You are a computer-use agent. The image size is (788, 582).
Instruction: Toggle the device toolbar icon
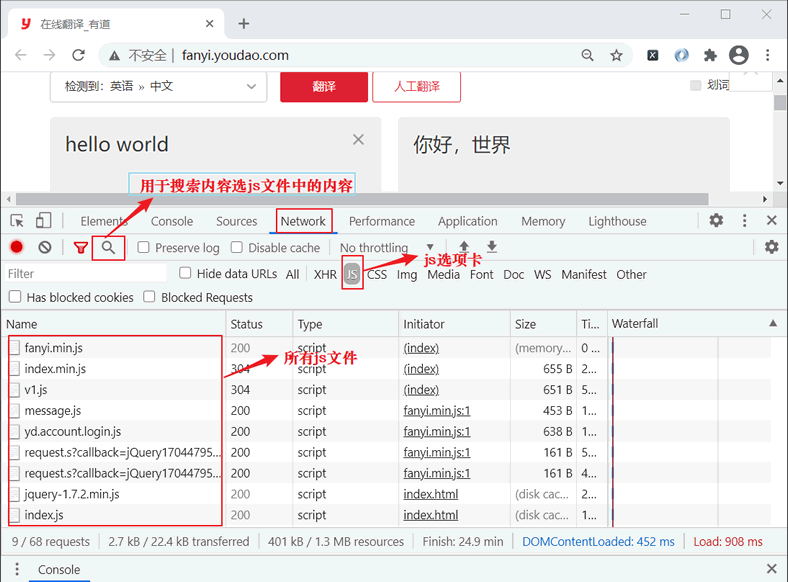(44, 221)
